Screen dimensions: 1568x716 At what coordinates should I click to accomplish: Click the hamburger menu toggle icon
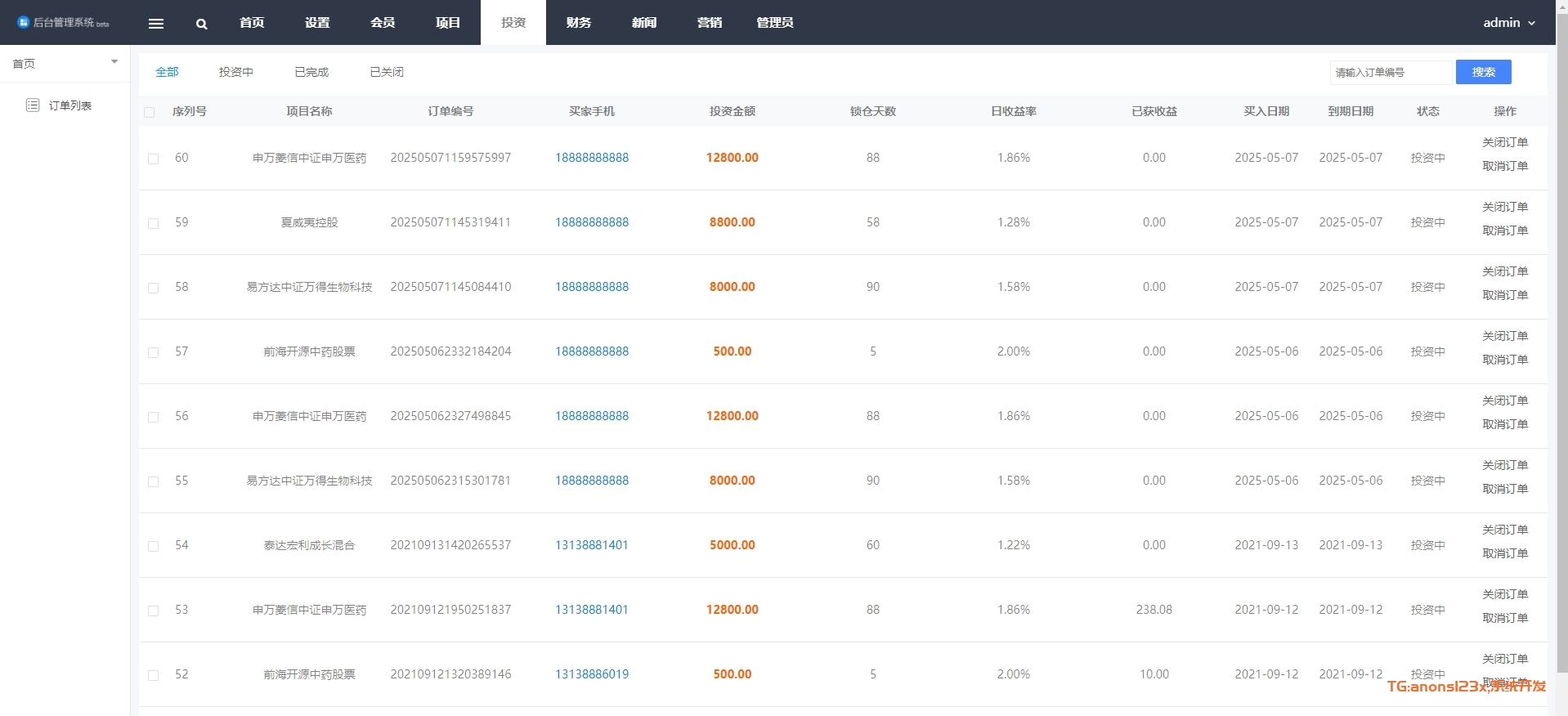156,24
